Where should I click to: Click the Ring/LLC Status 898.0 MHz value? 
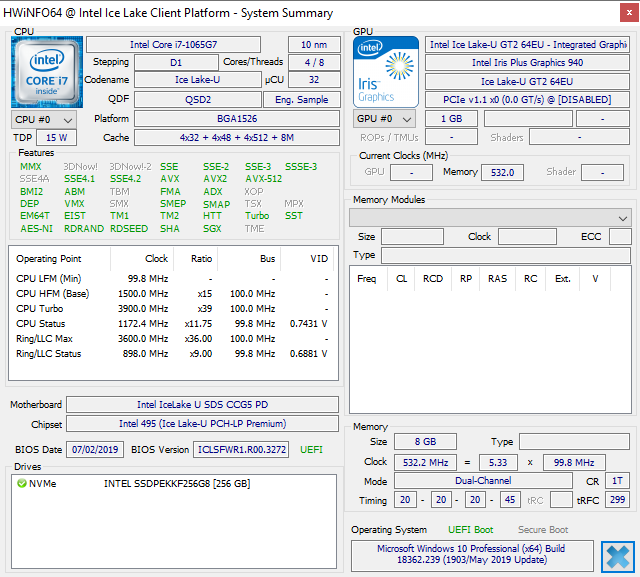(x=145, y=354)
